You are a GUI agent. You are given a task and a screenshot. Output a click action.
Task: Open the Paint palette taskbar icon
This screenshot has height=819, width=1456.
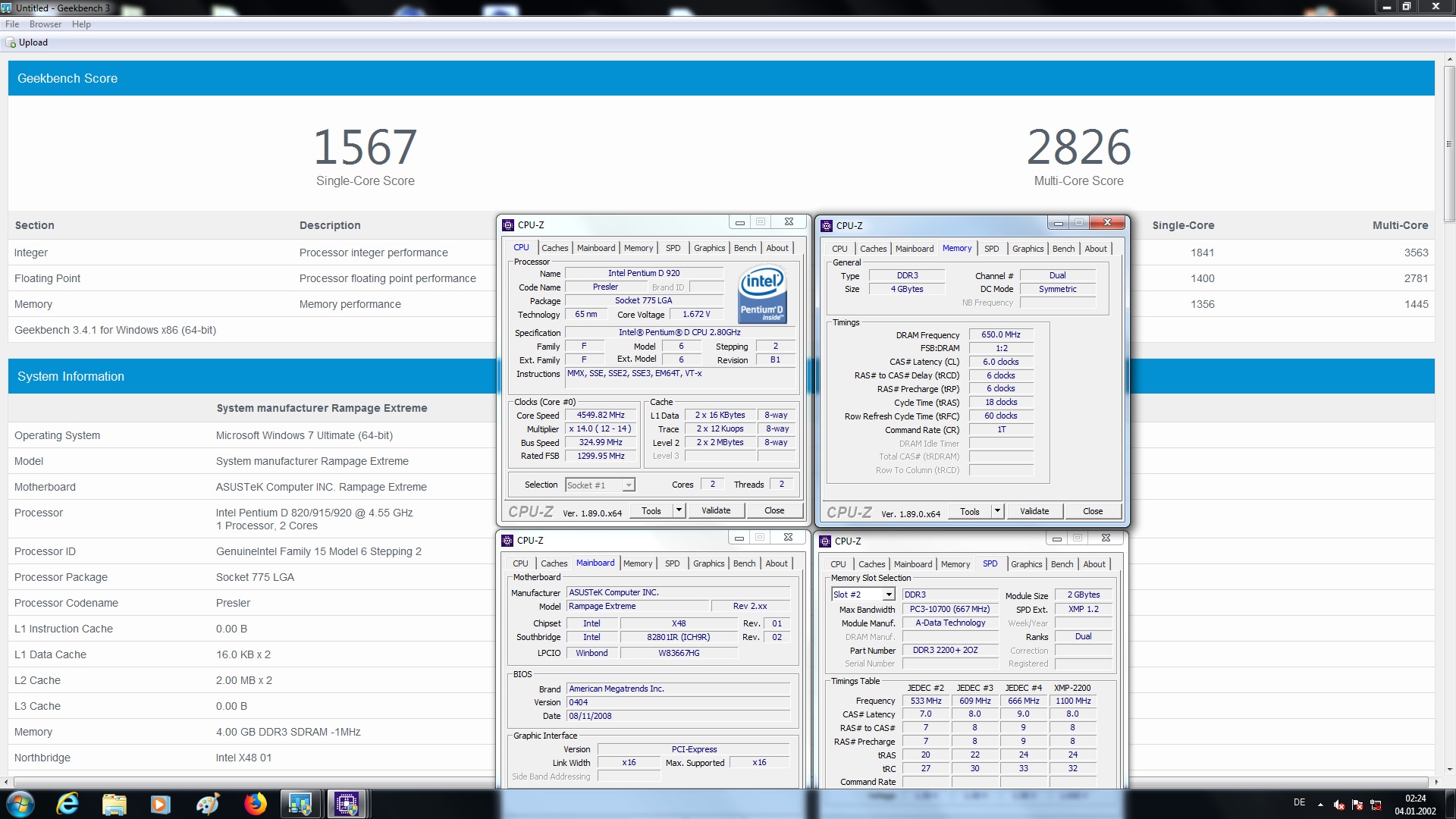pyautogui.click(x=207, y=804)
